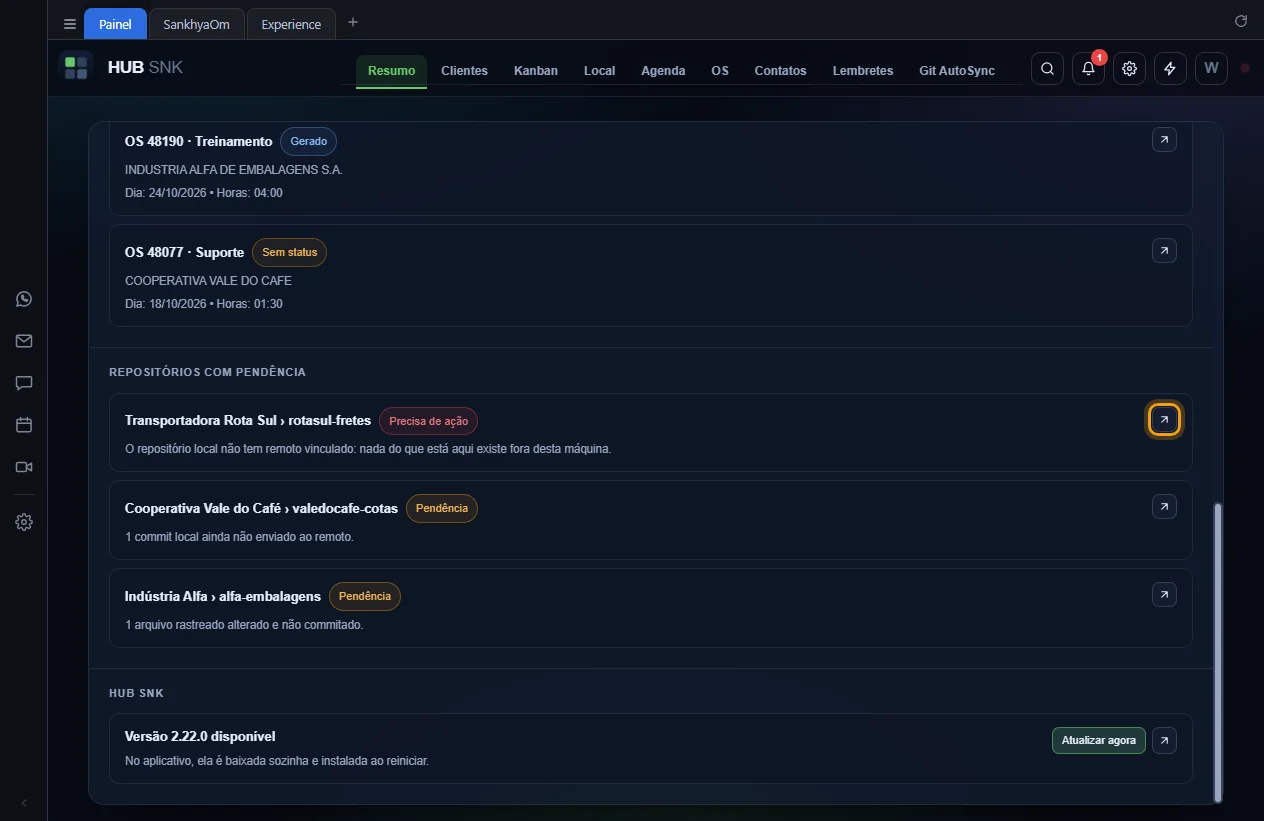This screenshot has height=821, width=1264.
Task: Click the HUB SNK logo icon
Action: [76, 68]
